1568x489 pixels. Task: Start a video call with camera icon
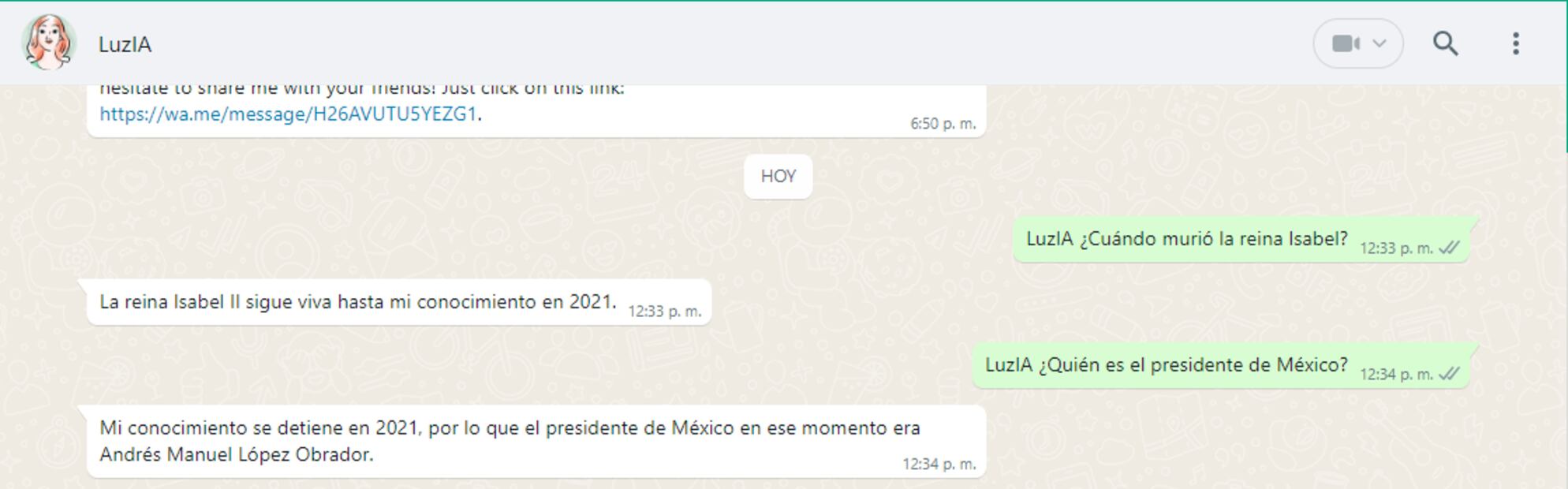coord(1346,43)
